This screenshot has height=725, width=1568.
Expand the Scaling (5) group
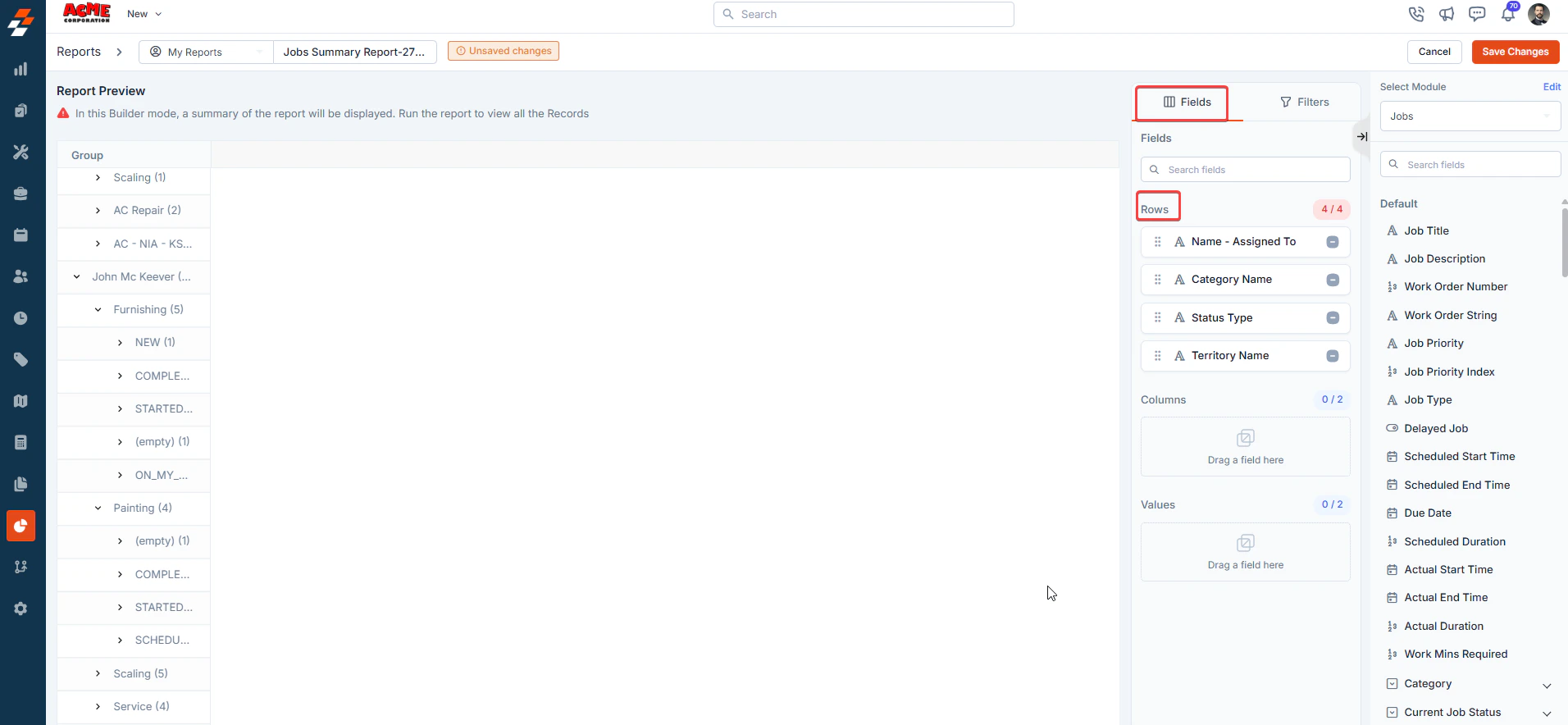click(98, 674)
